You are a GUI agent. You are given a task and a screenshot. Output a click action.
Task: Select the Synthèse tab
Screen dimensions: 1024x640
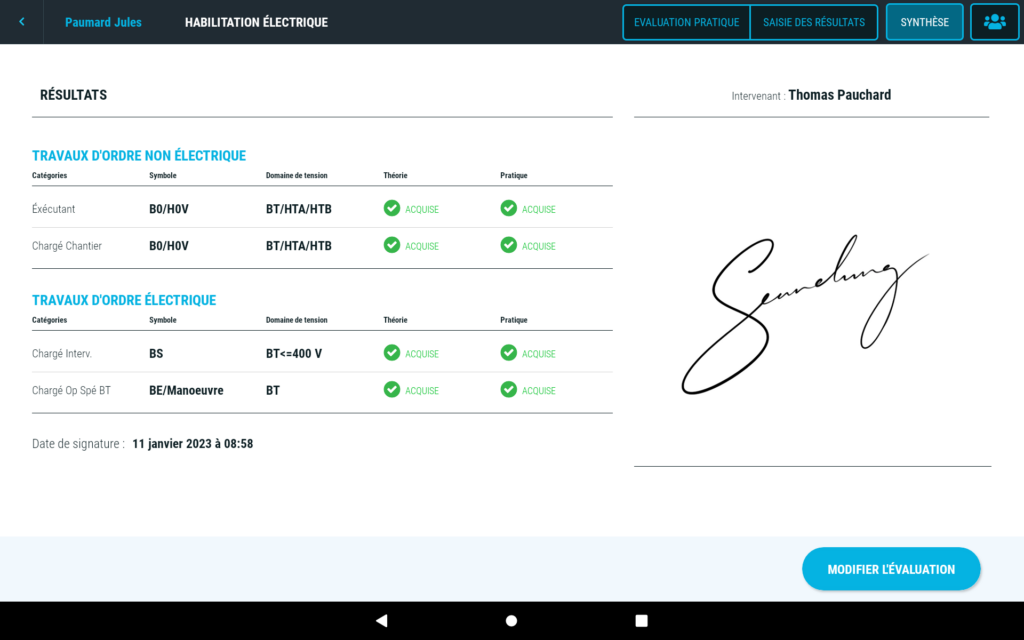click(x=924, y=22)
